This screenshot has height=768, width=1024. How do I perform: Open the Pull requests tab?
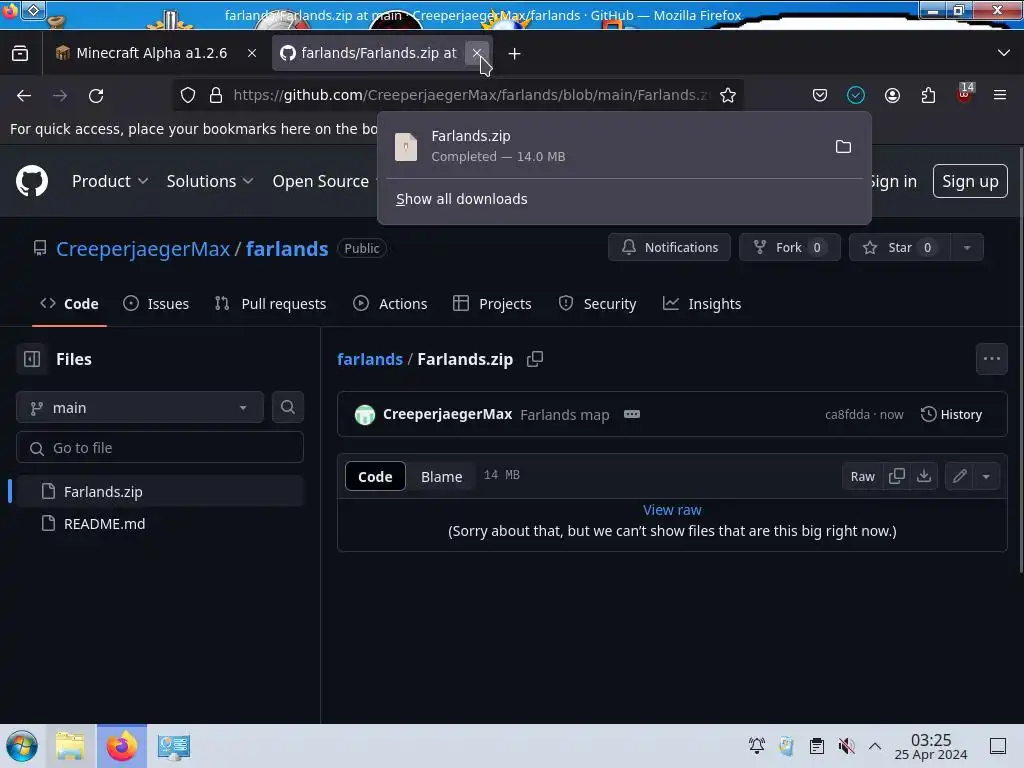[x=270, y=304]
